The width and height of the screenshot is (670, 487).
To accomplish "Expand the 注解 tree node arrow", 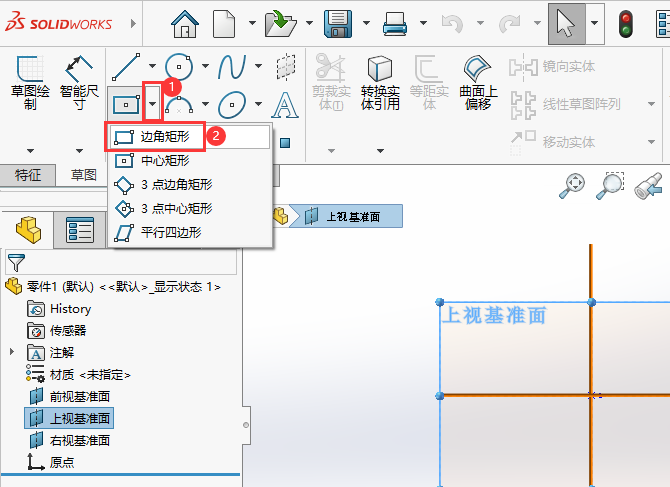I will click(12, 352).
